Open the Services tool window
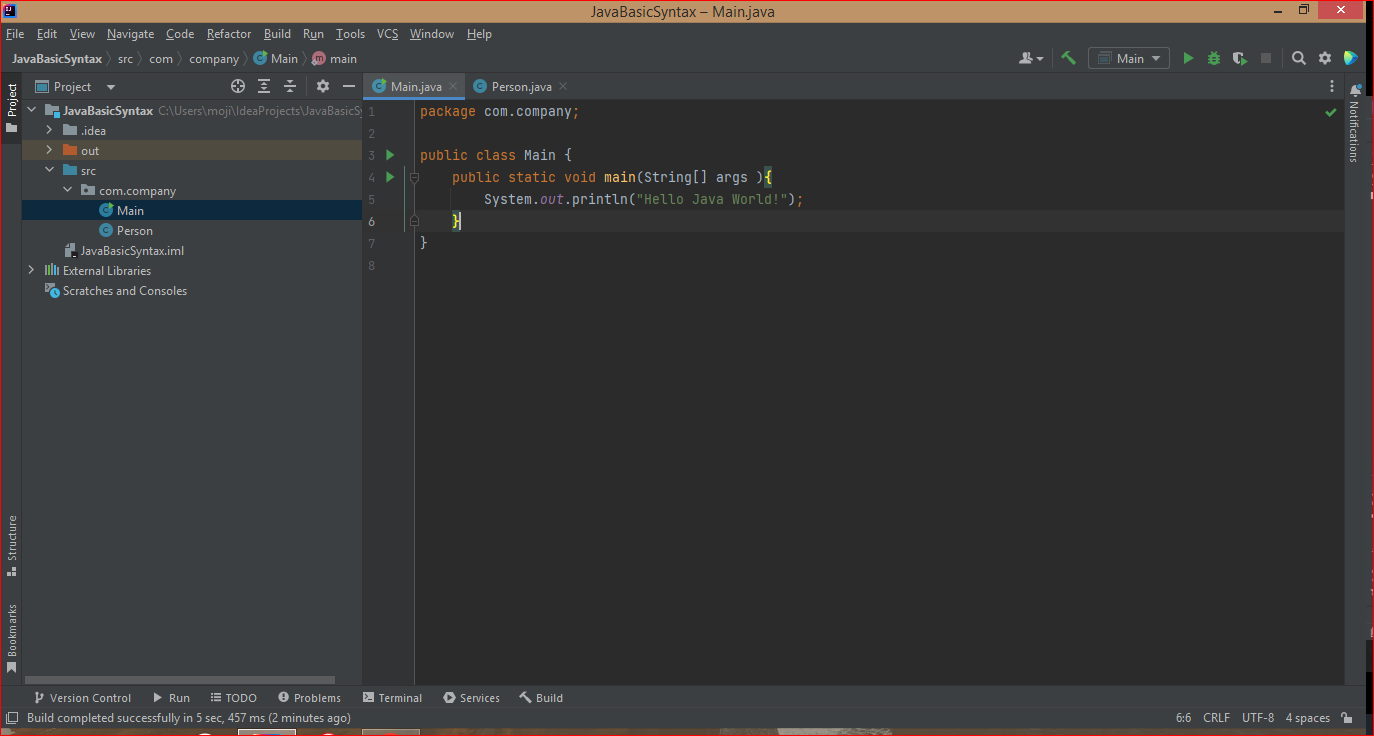This screenshot has height=736, width=1374. (471, 698)
